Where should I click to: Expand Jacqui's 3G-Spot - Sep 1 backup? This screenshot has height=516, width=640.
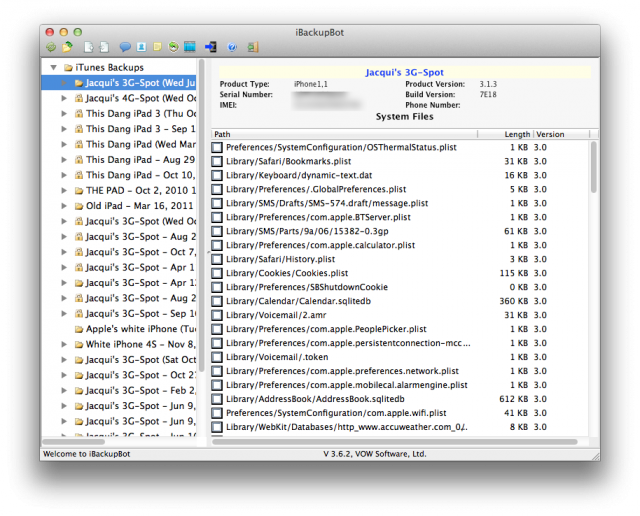pos(64,314)
